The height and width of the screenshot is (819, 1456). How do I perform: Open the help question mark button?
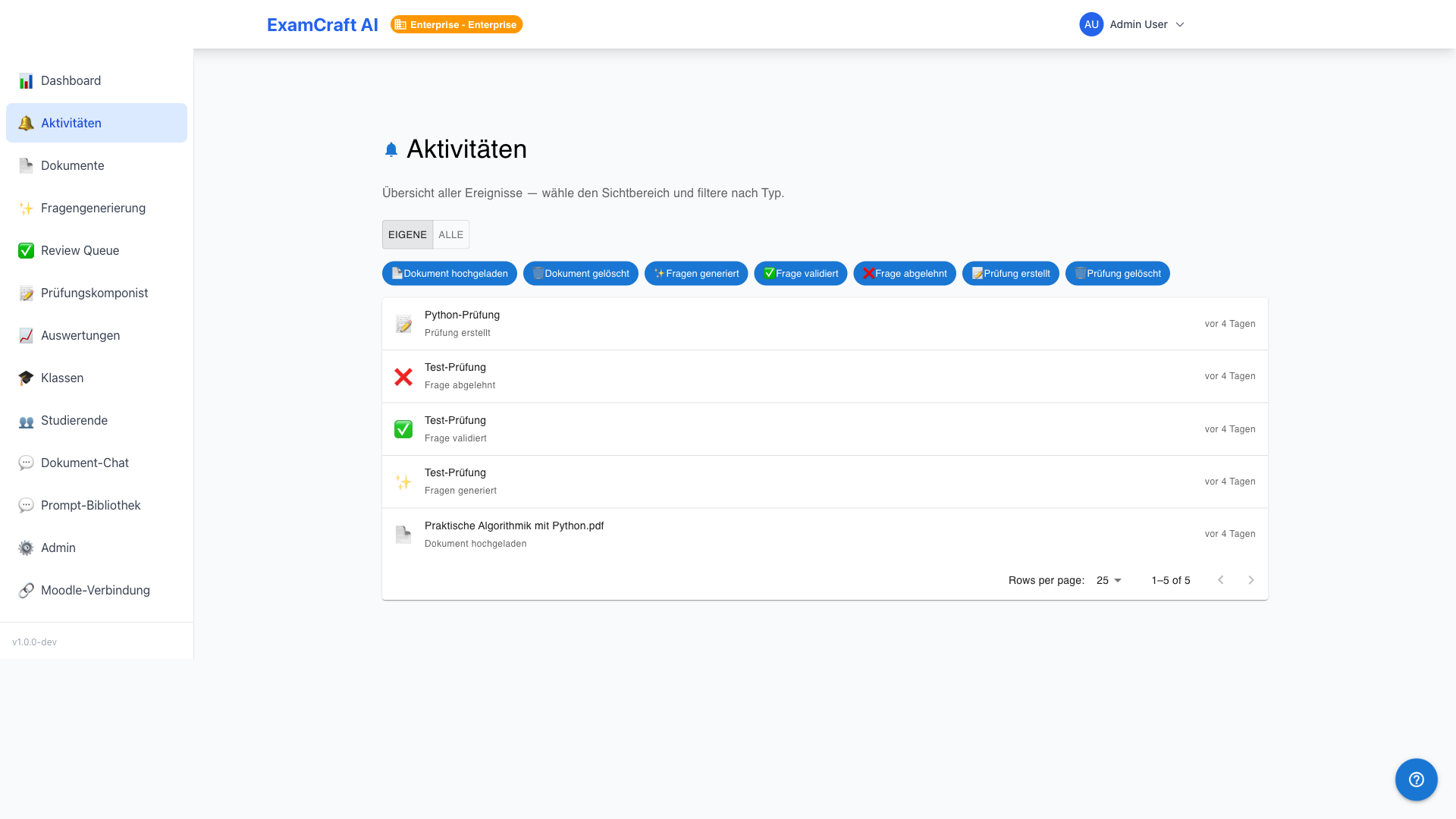[x=1416, y=780]
